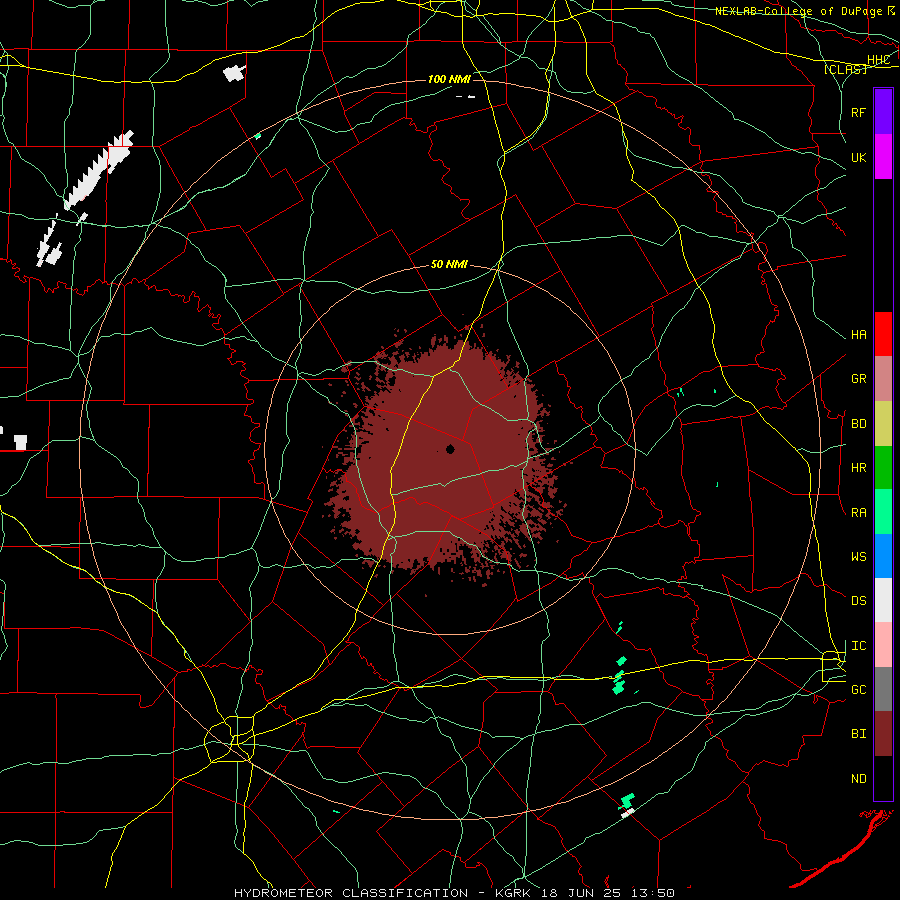
Task: Click the "13:50" timestamp at bottom
Action: click(x=653, y=893)
